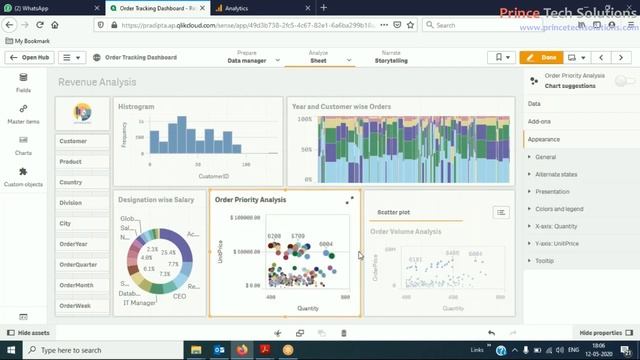640x360 pixels.
Task: Open the navigation menu dropdown
Action: 72,58
